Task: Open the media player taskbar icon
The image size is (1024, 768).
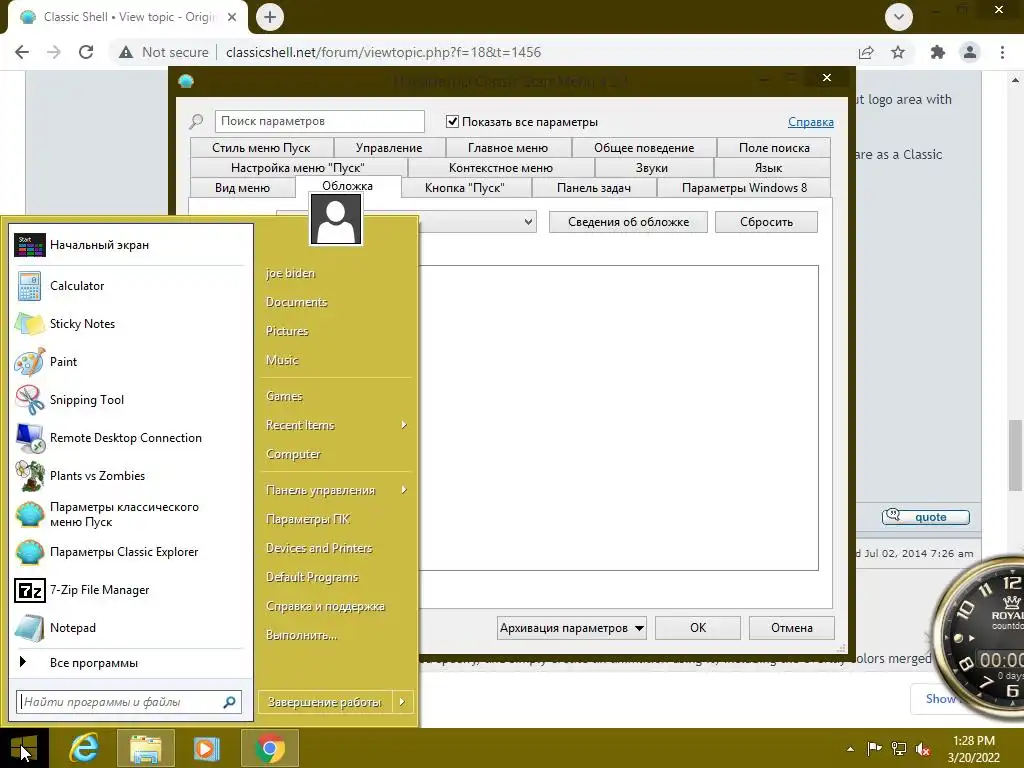Action: click(206, 748)
